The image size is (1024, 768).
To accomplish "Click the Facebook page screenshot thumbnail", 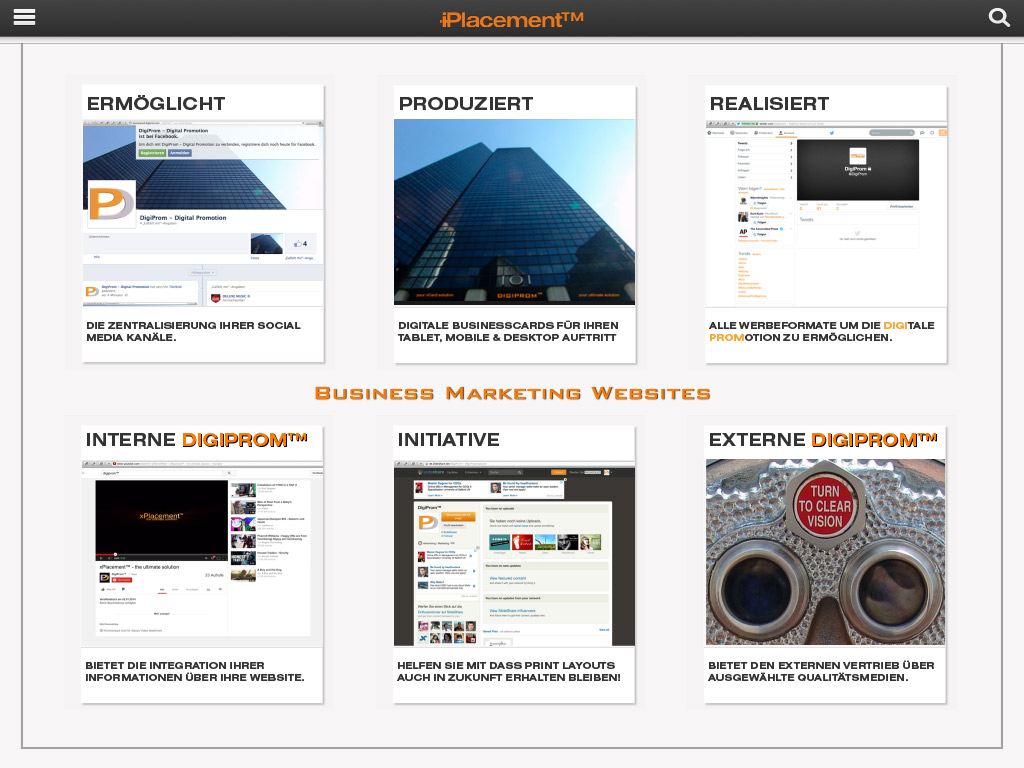I will (x=204, y=213).
